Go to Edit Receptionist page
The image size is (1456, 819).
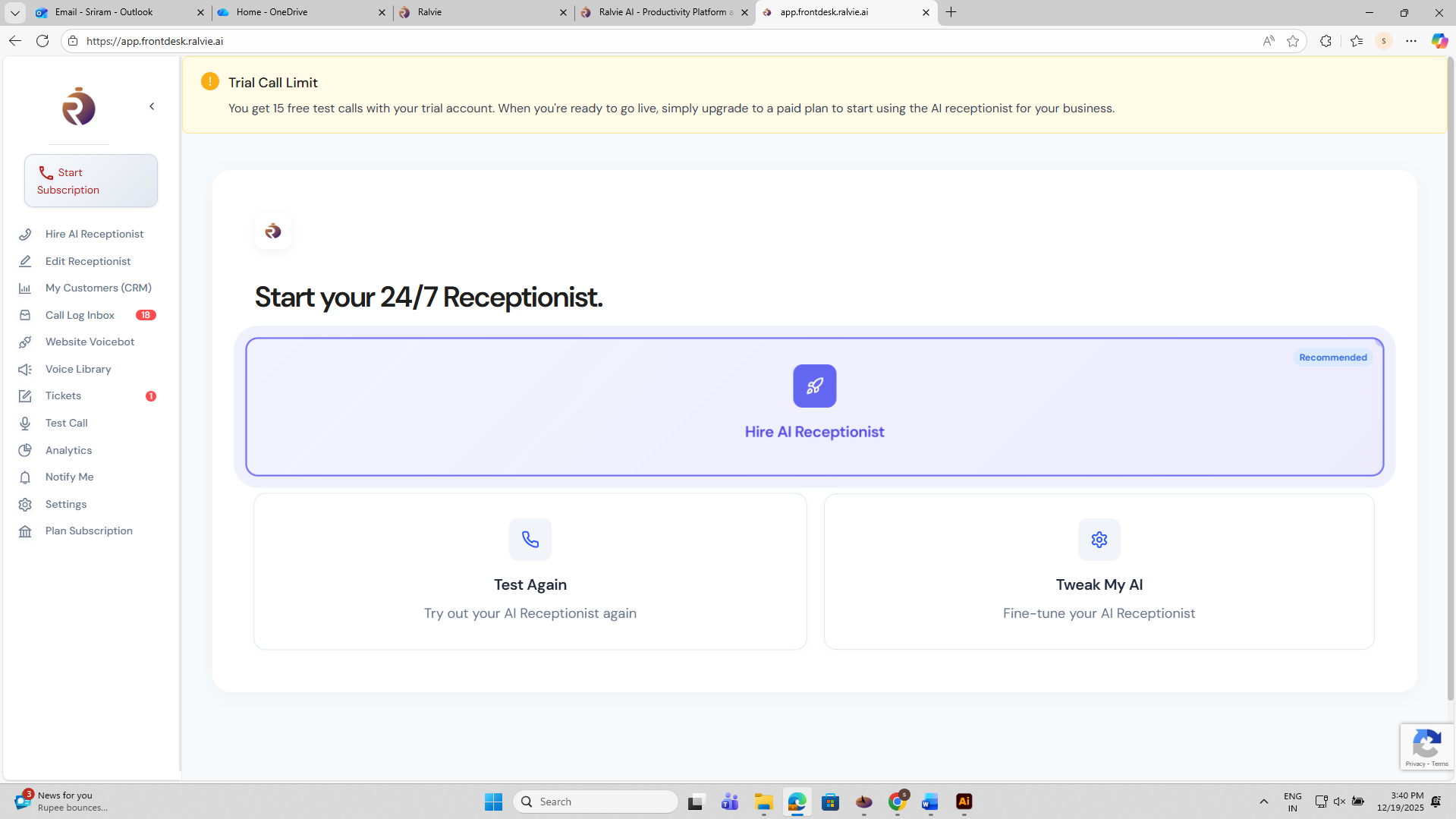pyautogui.click(x=88, y=261)
